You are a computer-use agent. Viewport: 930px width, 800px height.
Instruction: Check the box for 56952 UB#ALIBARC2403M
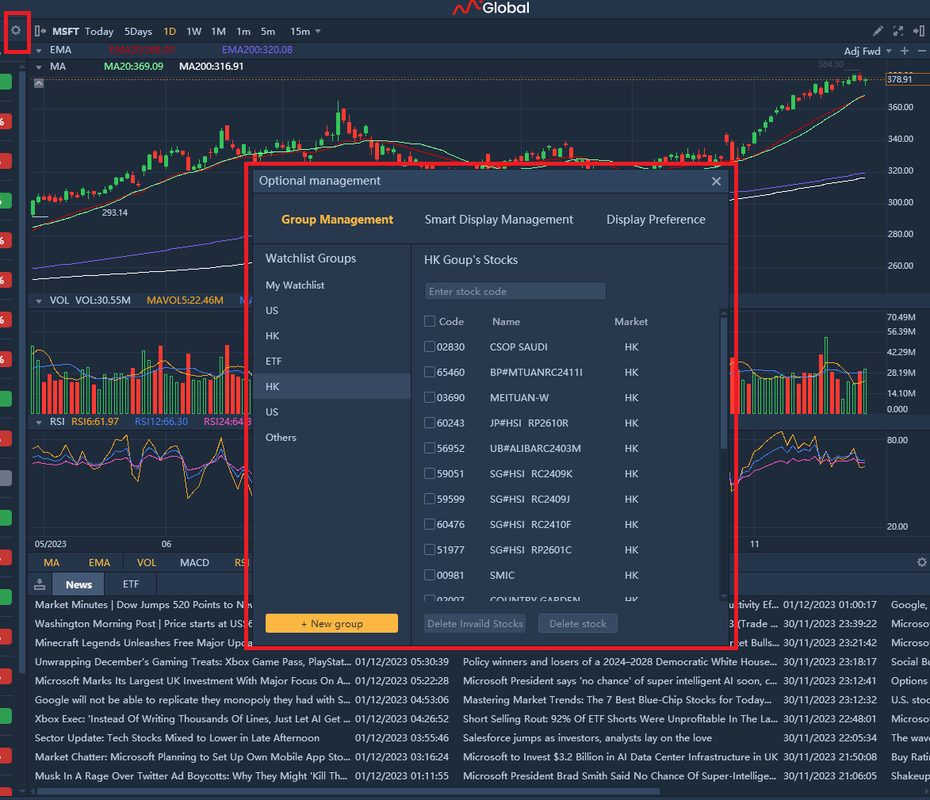[x=429, y=448]
